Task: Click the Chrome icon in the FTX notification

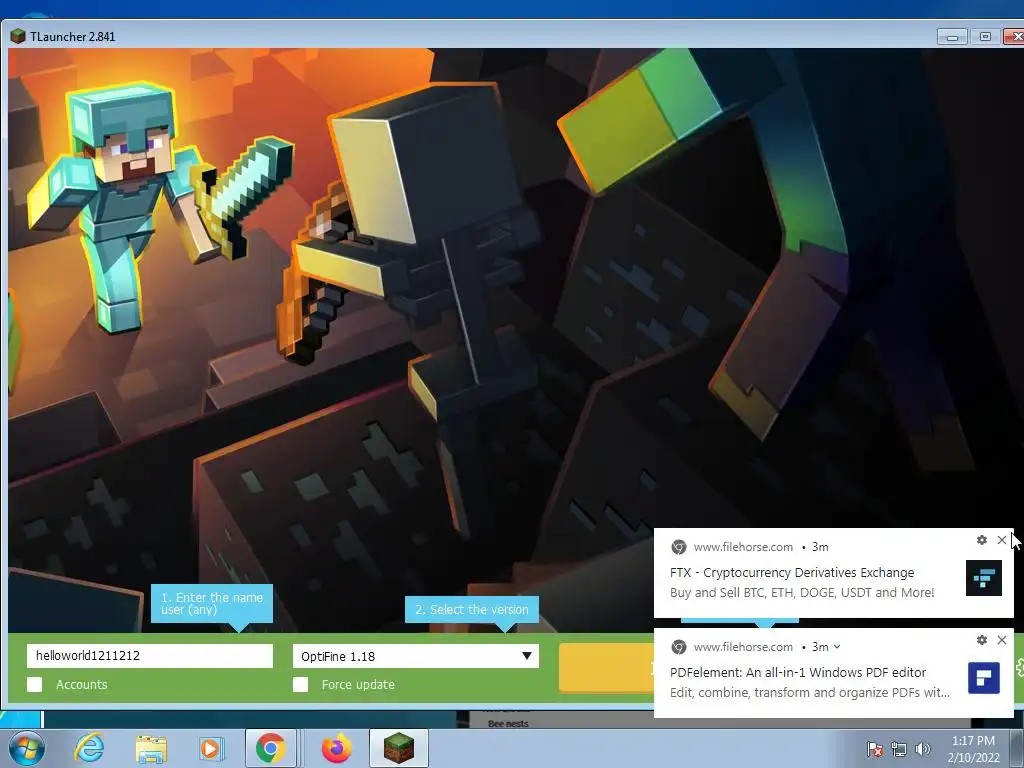Action: tap(679, 547)
